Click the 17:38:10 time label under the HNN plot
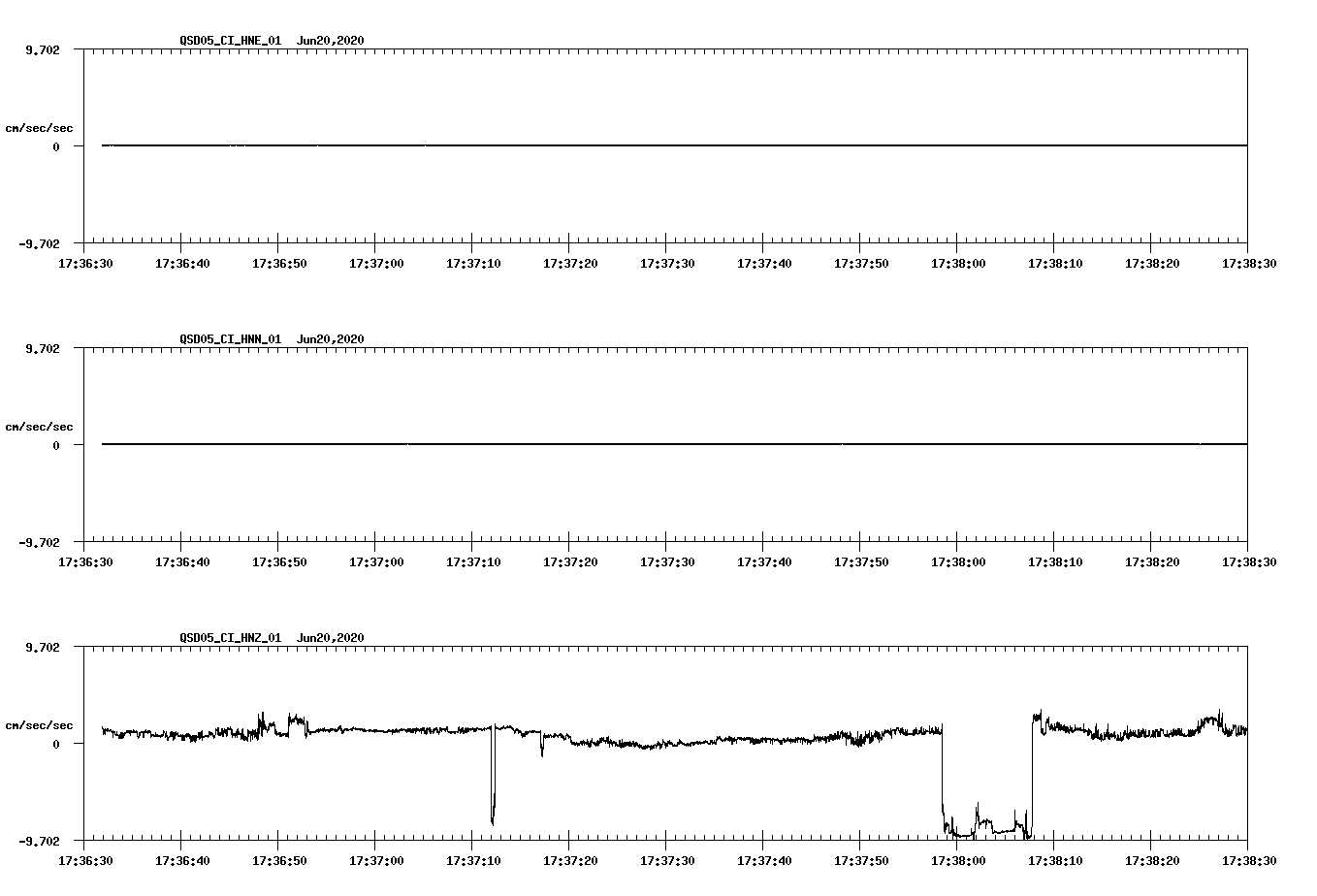Screen dimensions: 1317x896 tap(1055, 561)
